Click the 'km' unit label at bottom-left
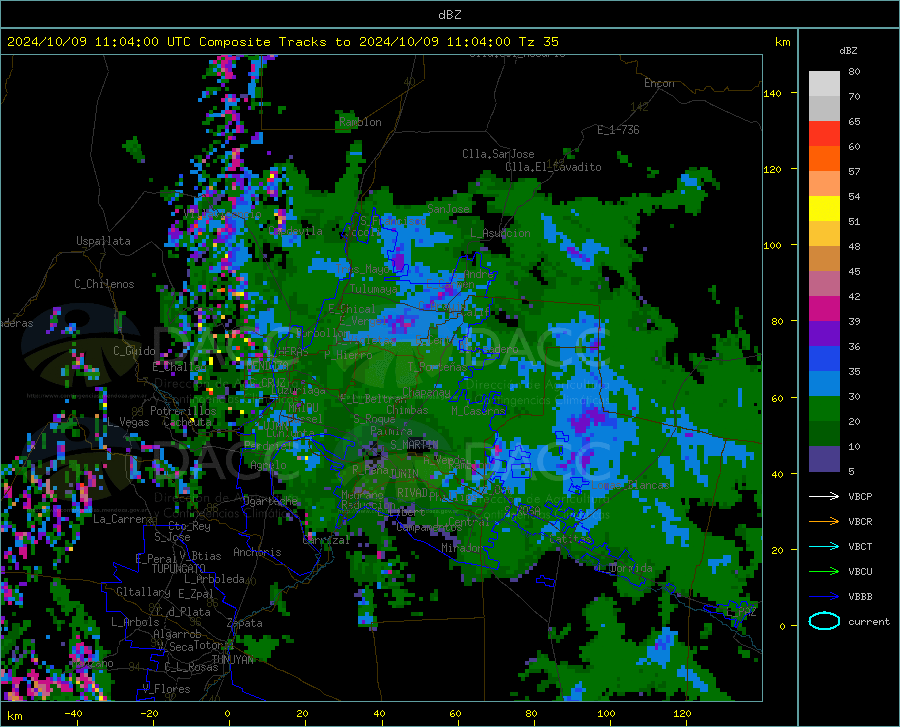 coord(14,716)
